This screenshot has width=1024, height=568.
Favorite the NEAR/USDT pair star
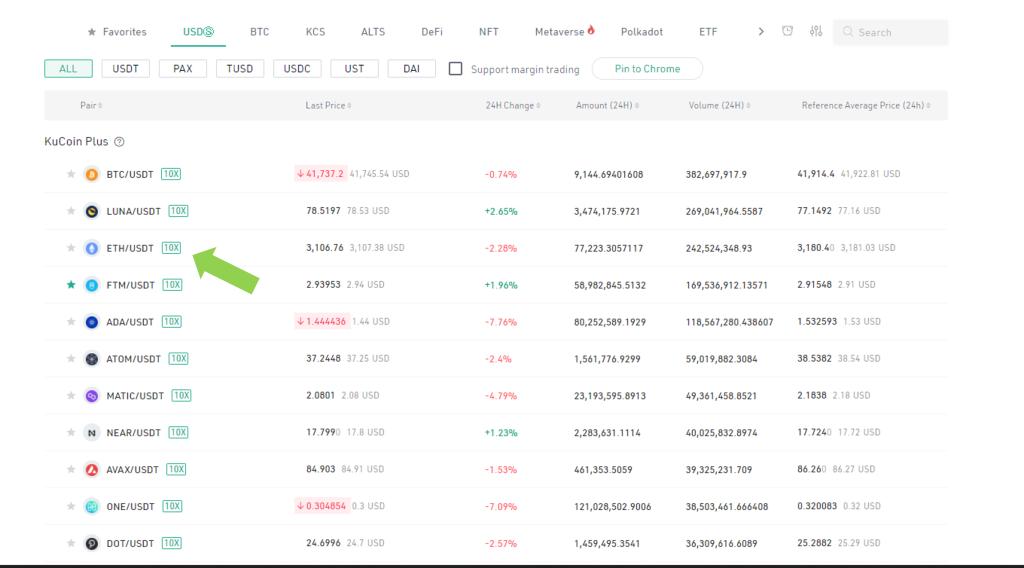pyautogui.click(x=71, y=432)
